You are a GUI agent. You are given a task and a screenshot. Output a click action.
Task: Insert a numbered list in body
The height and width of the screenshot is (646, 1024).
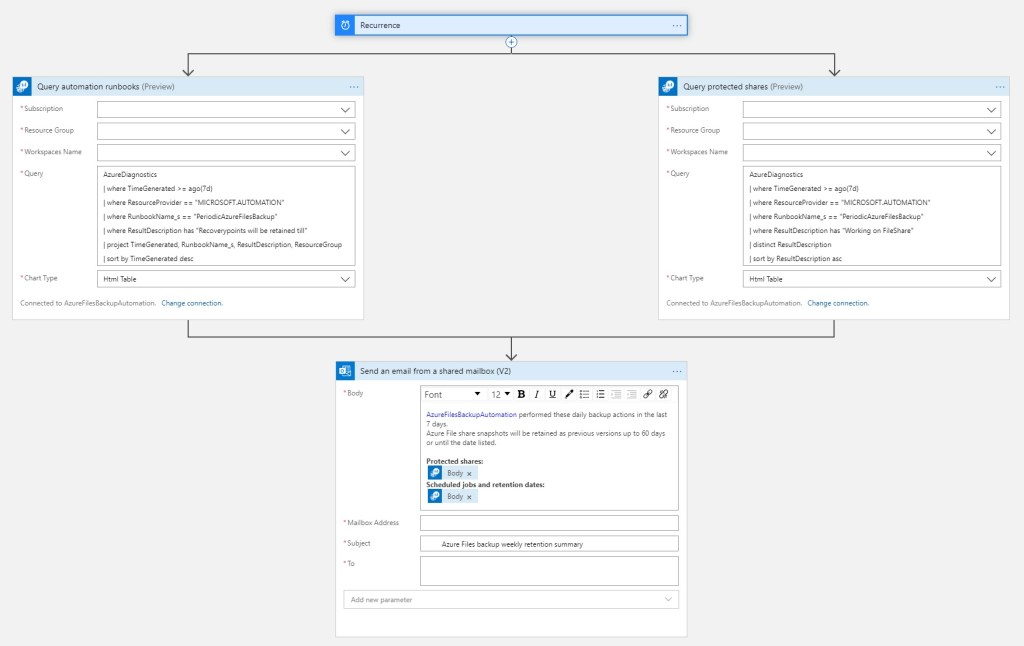point(600,394)
